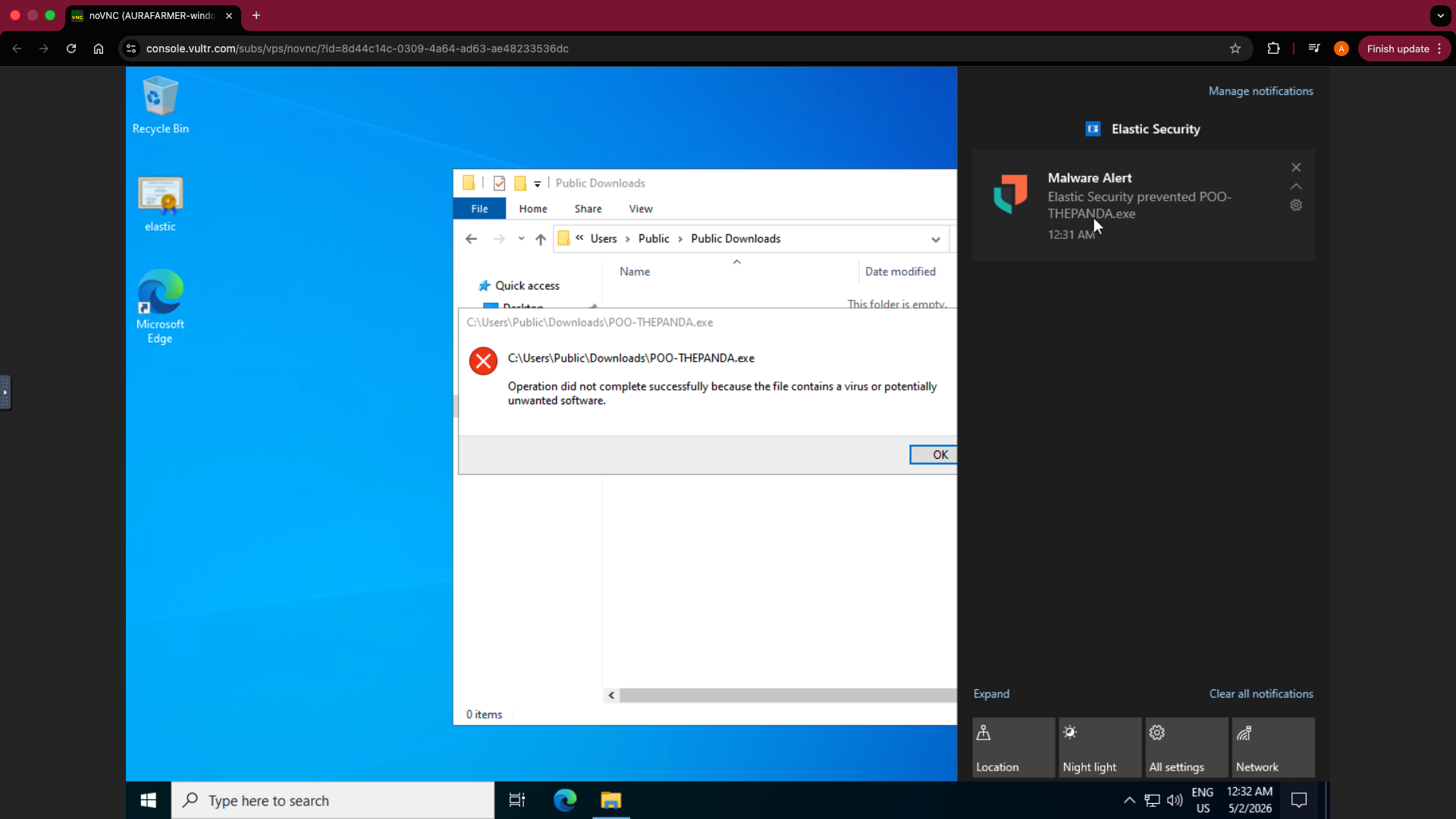This screenshot has width=1456, height=819.
Task: Open network status tray icon
Action: (x=1152, y=800)
